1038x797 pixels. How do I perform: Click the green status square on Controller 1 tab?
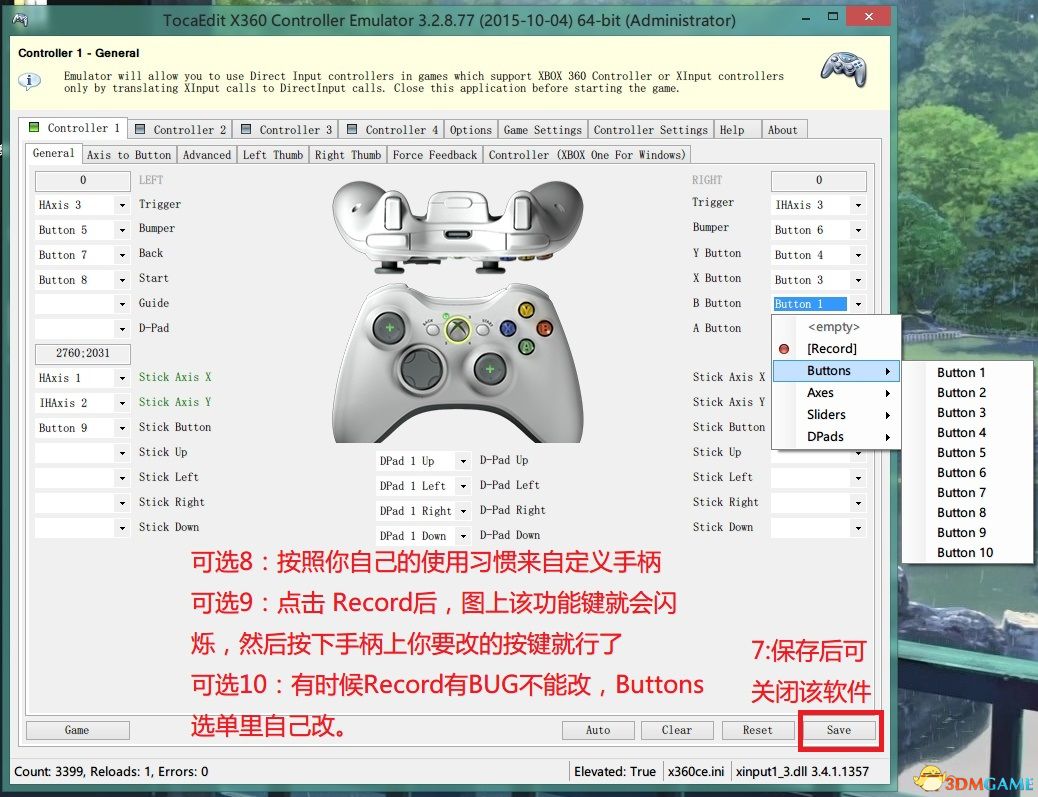[x=34, y=127]
